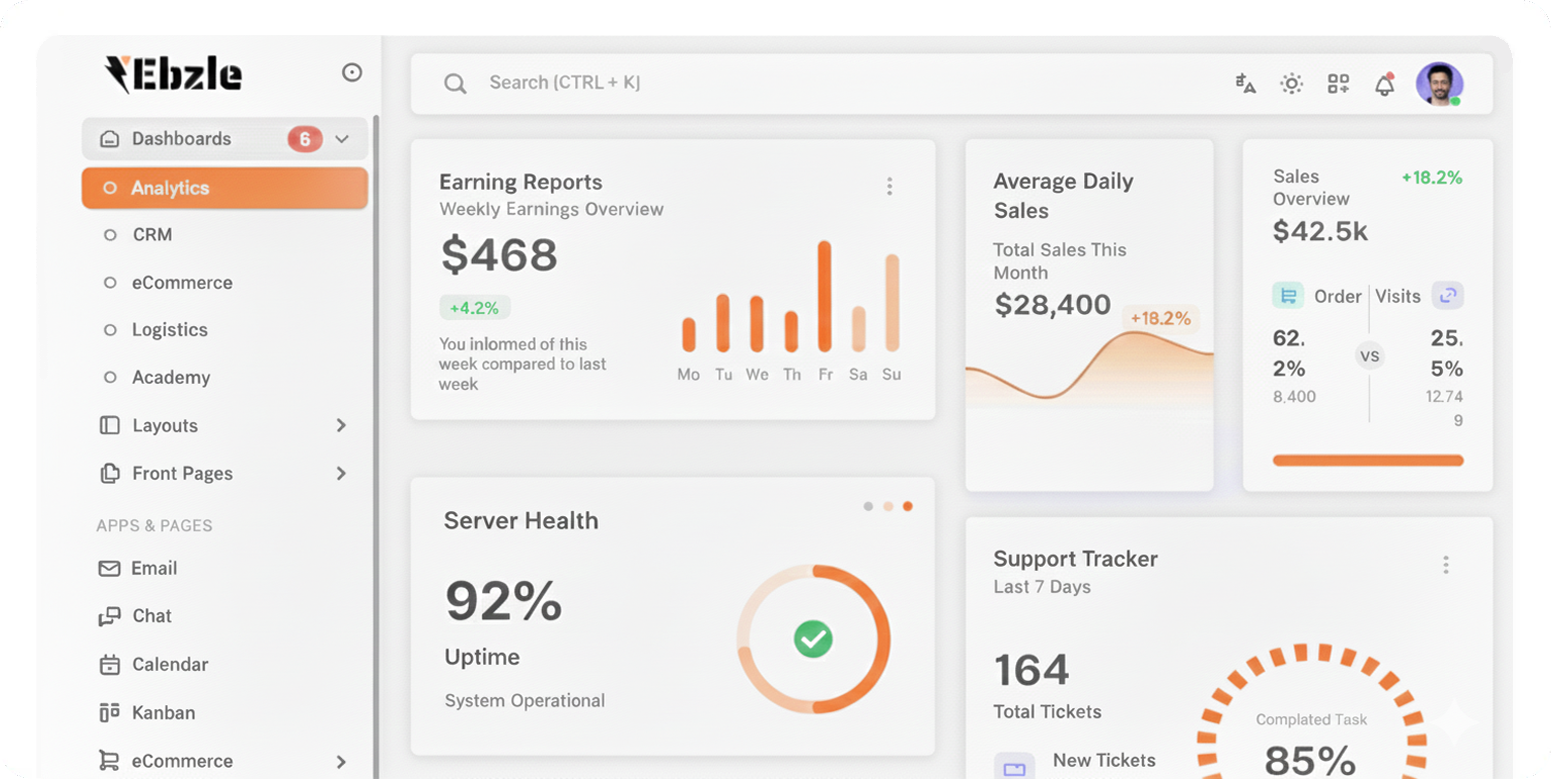Open the Calendar app icon
1551x779 pixels.
[x=109, y=665]
